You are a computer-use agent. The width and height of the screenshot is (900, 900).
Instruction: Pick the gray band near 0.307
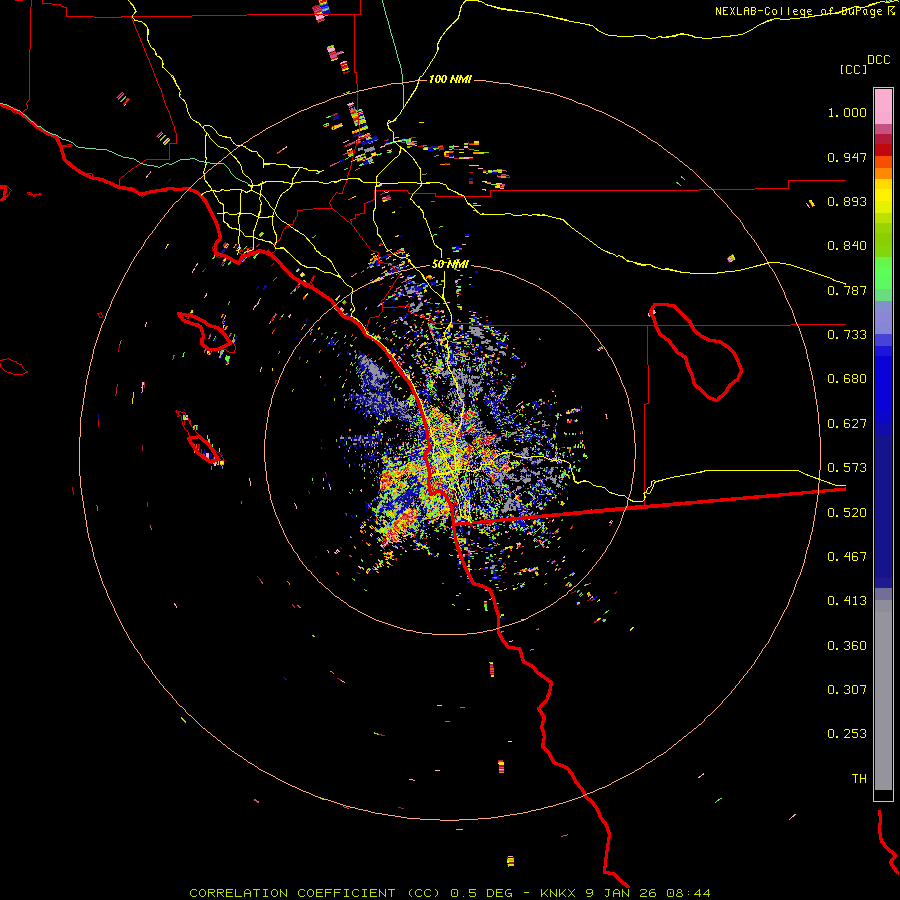pos(883,695)
